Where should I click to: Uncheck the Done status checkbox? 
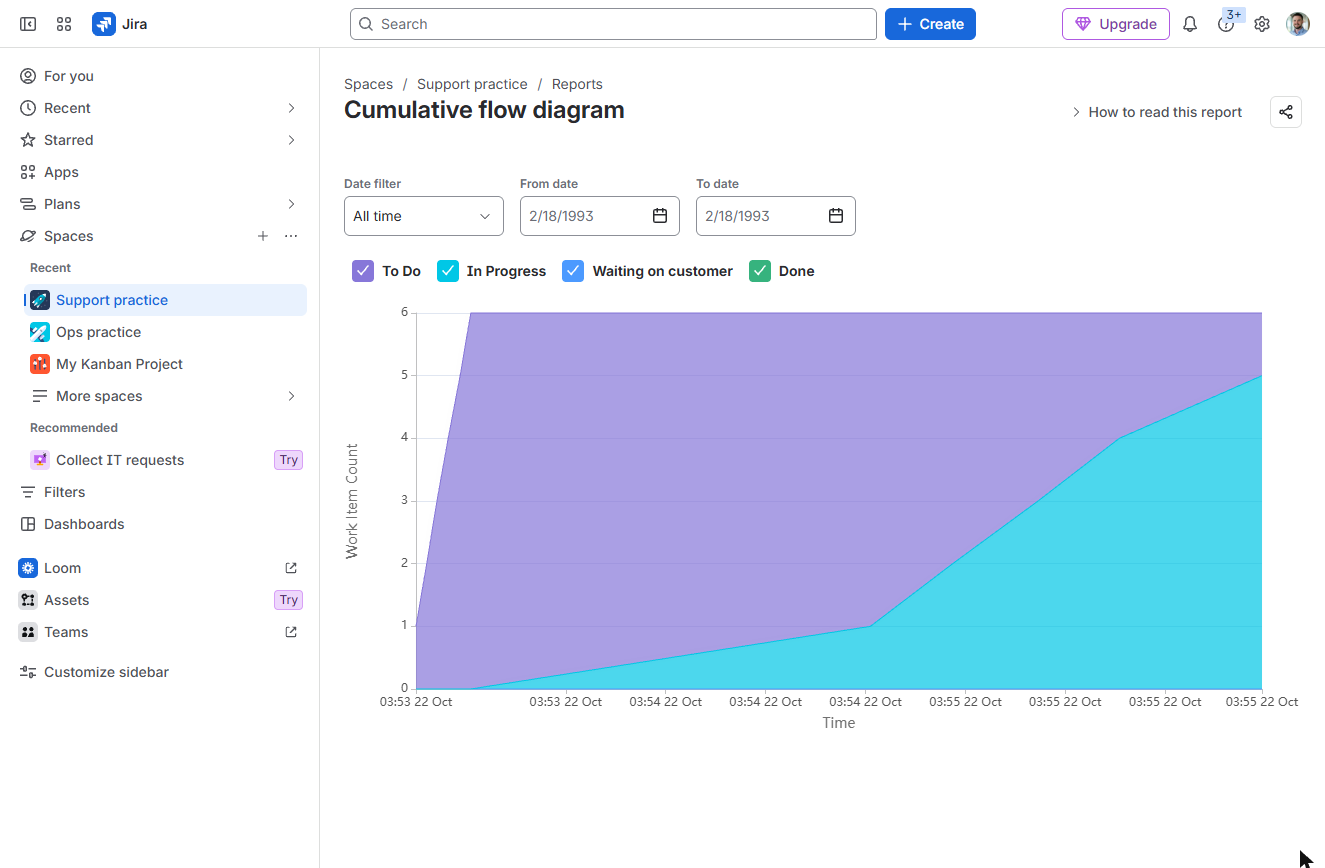tap(760, 271)
